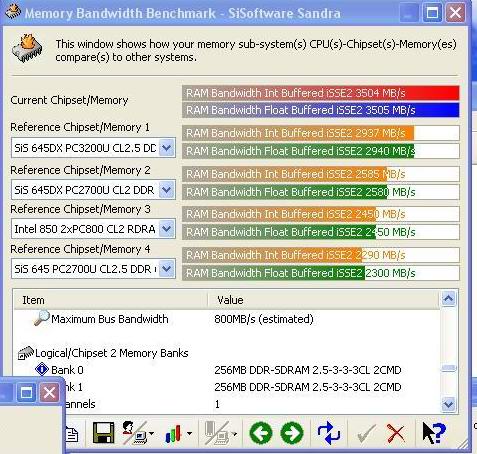Open dropdown arrow beside the user/computer icon
This screenshot has width=477, height=454.
152,434
